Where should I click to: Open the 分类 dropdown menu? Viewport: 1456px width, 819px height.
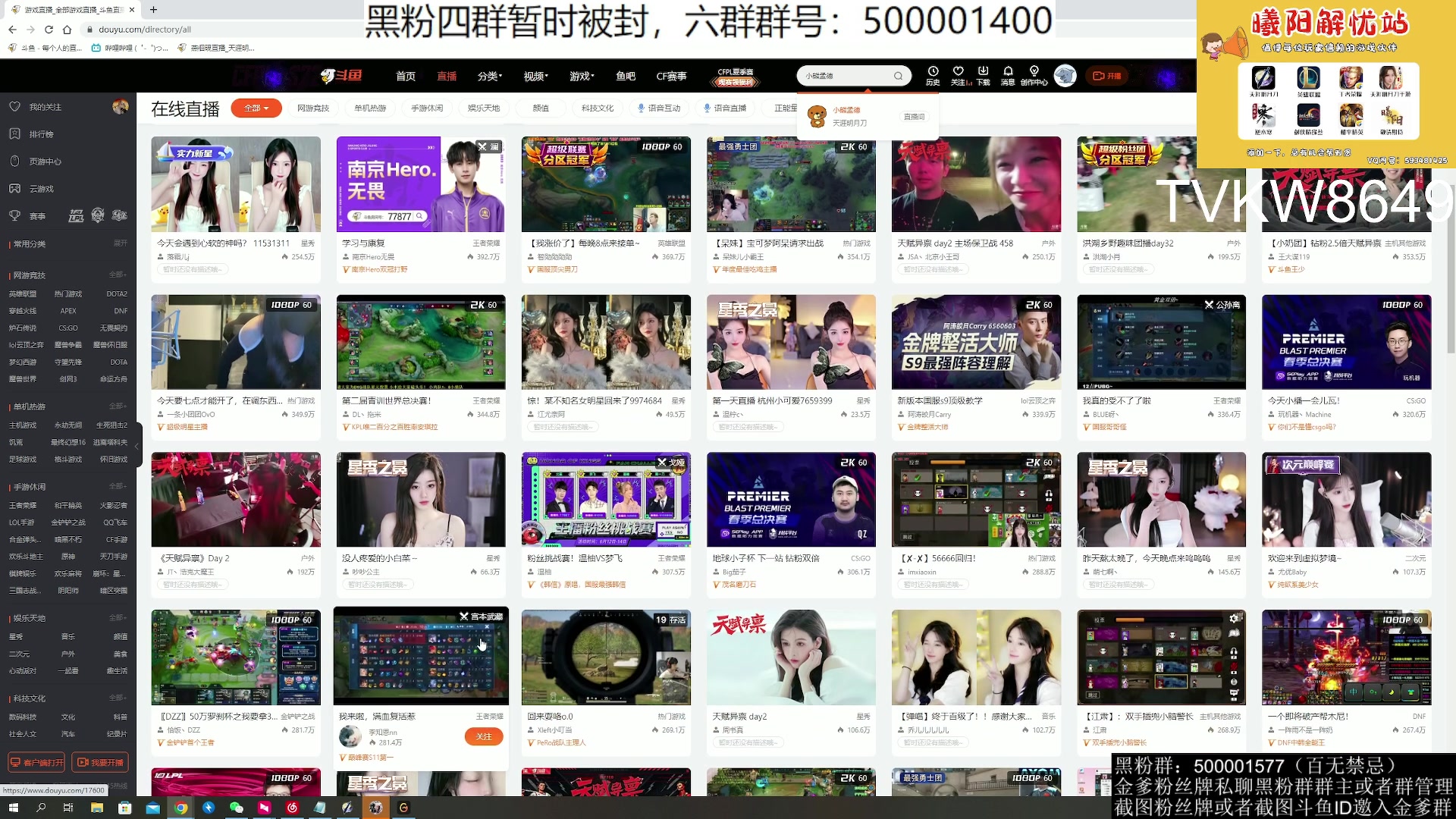pyautogui.click(x=488, y=76)
